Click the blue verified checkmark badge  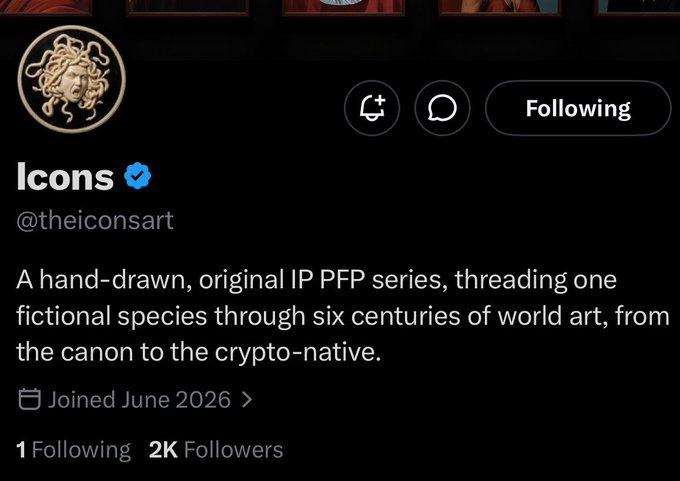point(137,176)
